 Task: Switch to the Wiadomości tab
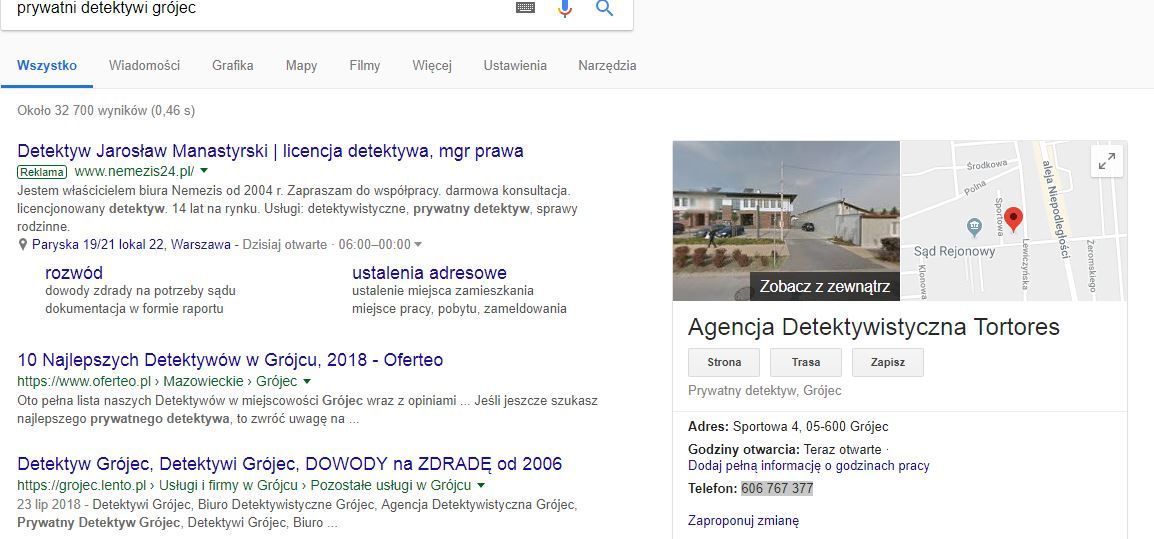(144, 66)
